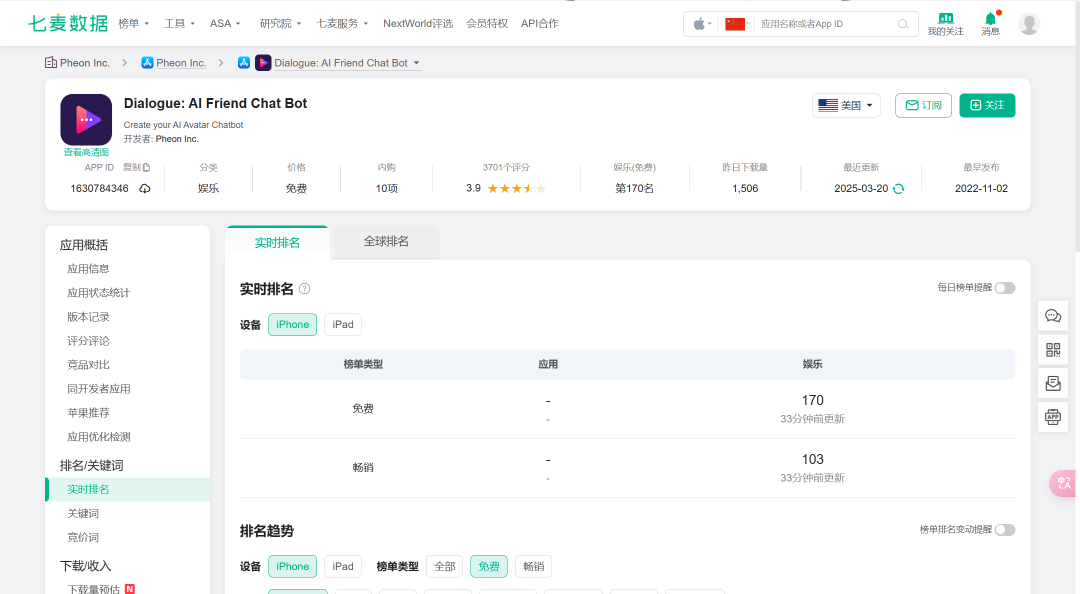Click the star rating 3.9 stars
This screenshot has width=1080, height=594.
(x=517, y=189)
